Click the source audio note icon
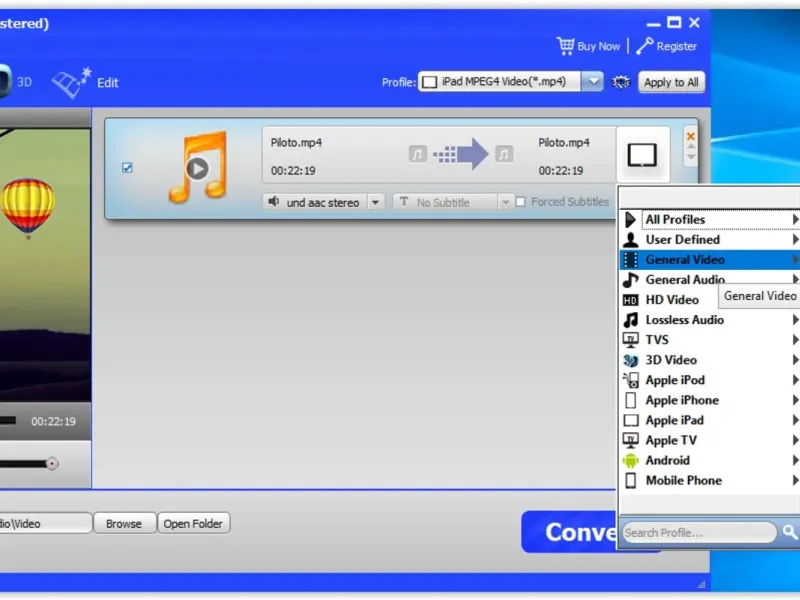Viewport: 800px width, 600px height. [417, 154]
